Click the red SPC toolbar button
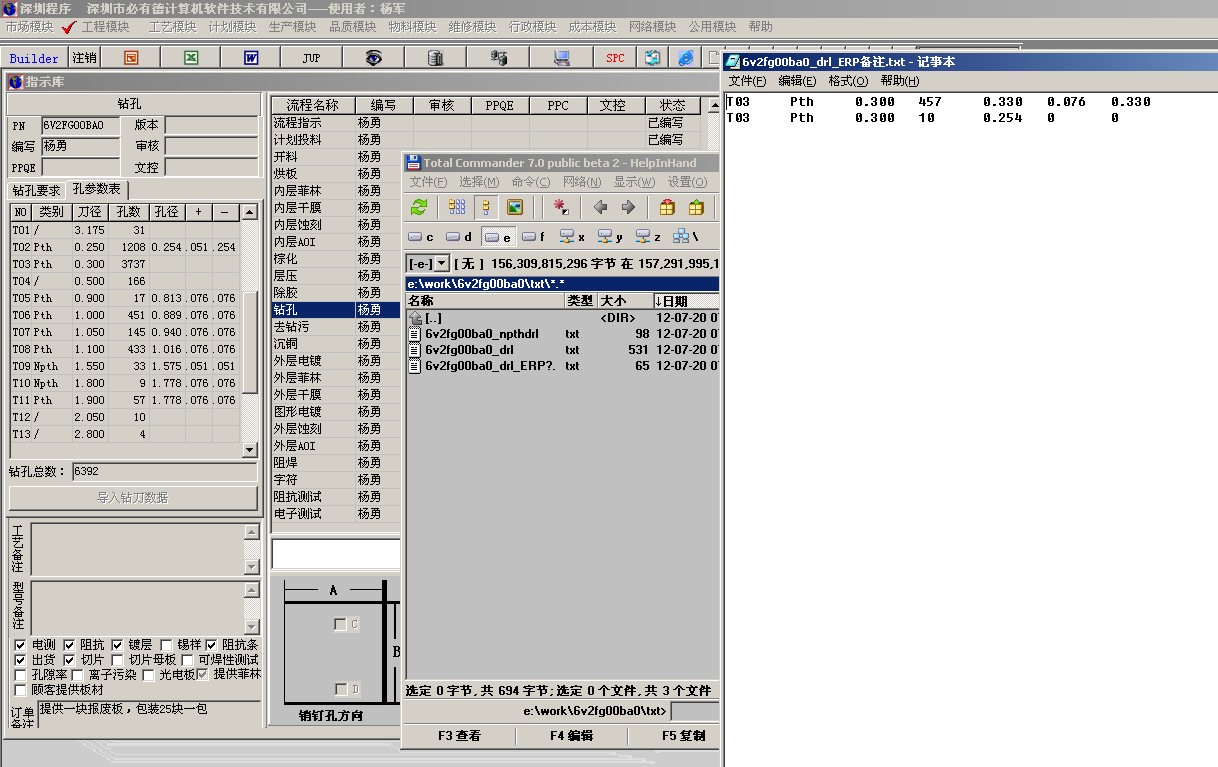Screen dimensions: 1218x767 [615, 58]
